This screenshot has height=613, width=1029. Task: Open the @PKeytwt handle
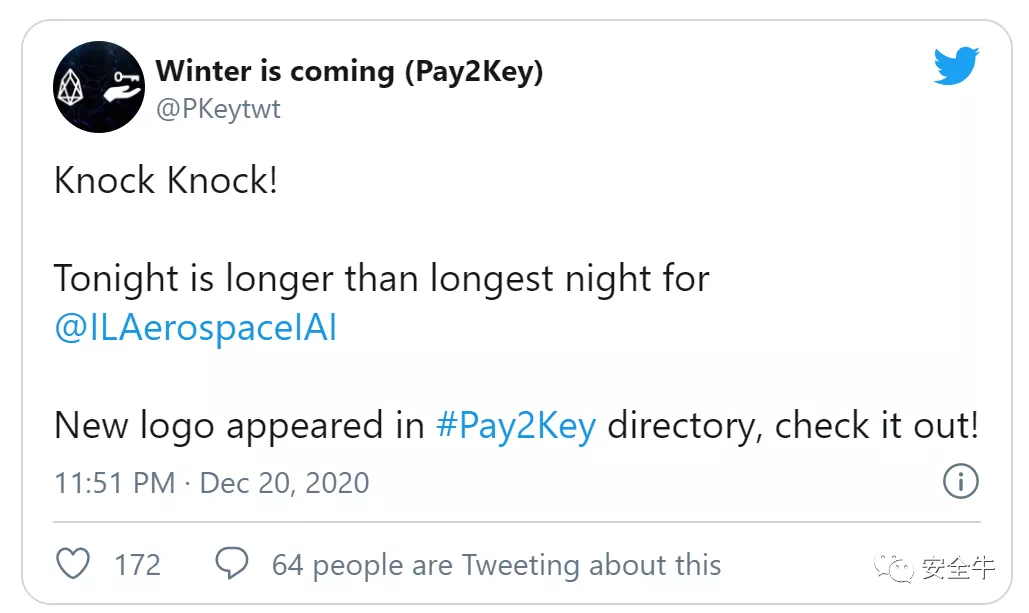218,109
